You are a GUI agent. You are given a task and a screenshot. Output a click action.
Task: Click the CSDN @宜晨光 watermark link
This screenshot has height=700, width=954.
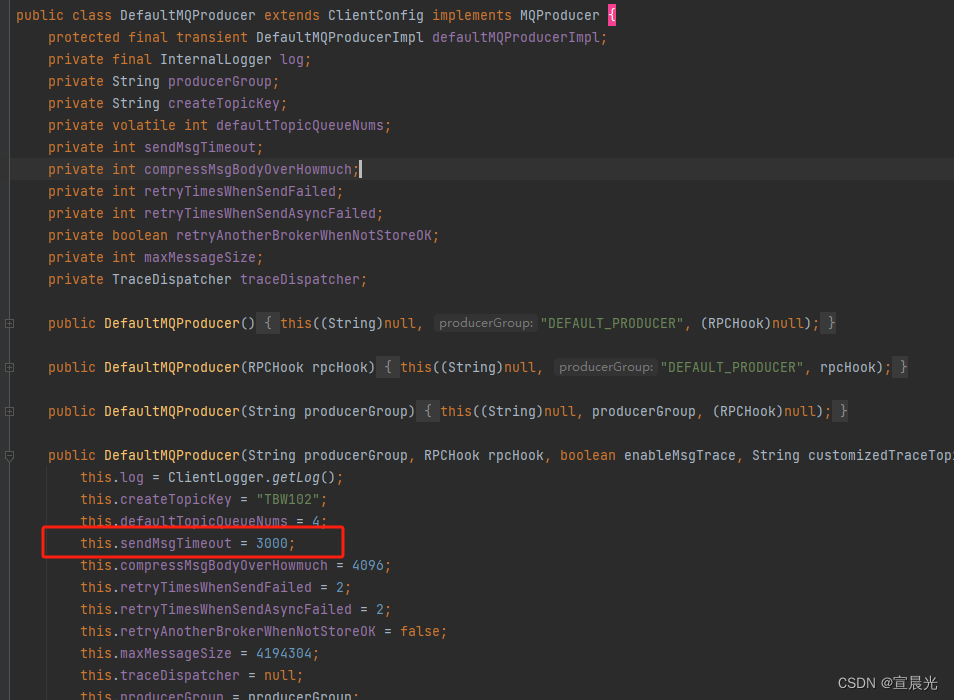(x=887, y=682)
